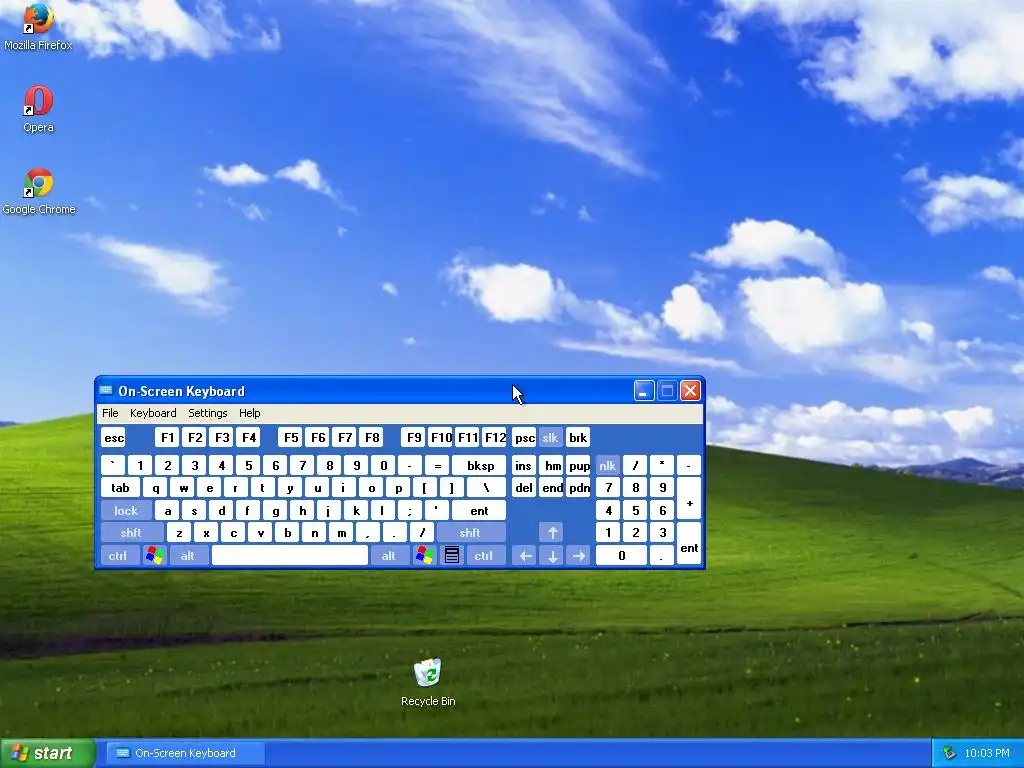Click the equals sign key
Image resolution: width=1024 pixels, height=768 pixels.
point(437,466)
